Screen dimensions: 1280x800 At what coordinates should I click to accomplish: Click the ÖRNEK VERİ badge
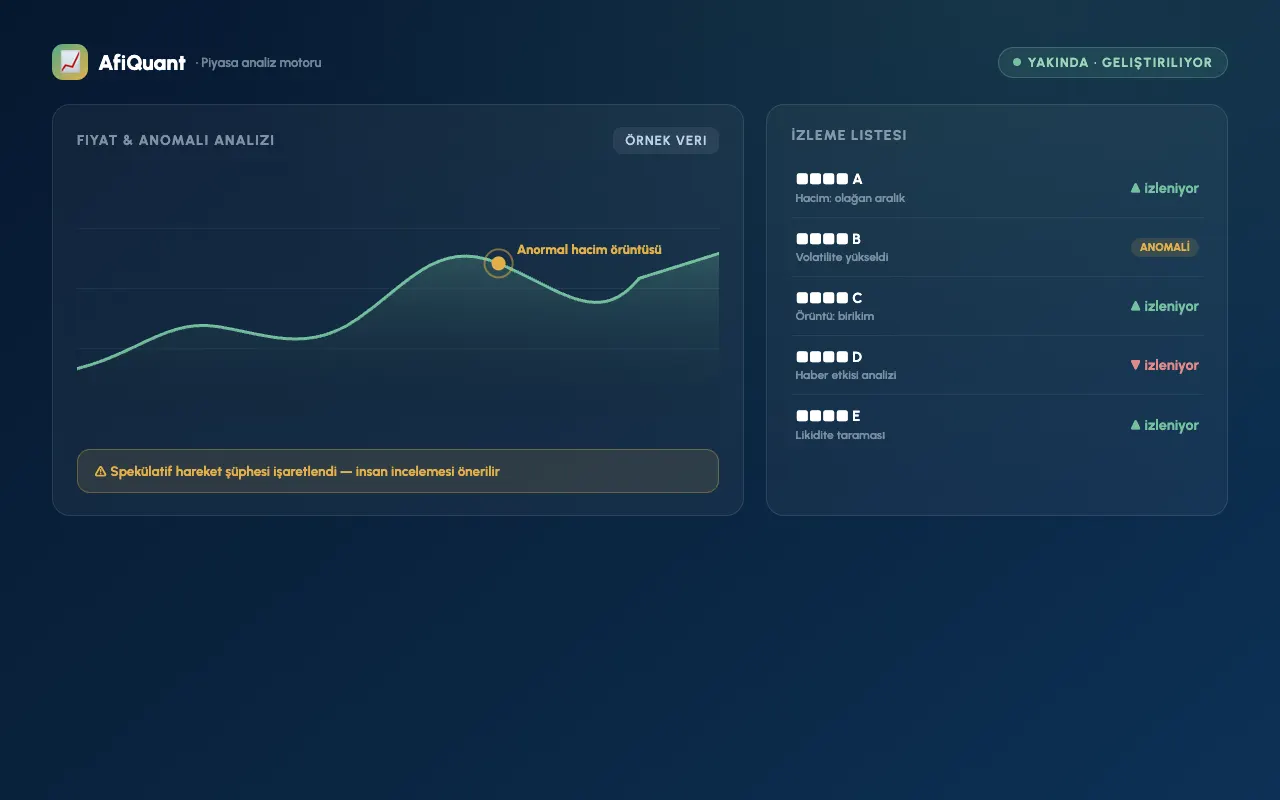click(x=666, y=141)
